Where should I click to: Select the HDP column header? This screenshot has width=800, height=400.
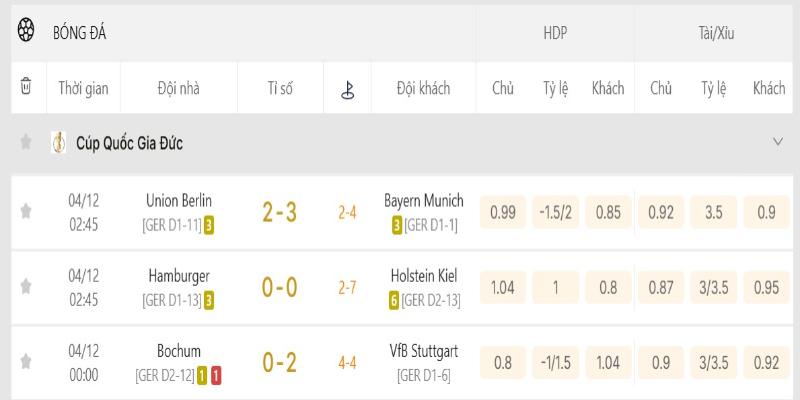[555, 33]
